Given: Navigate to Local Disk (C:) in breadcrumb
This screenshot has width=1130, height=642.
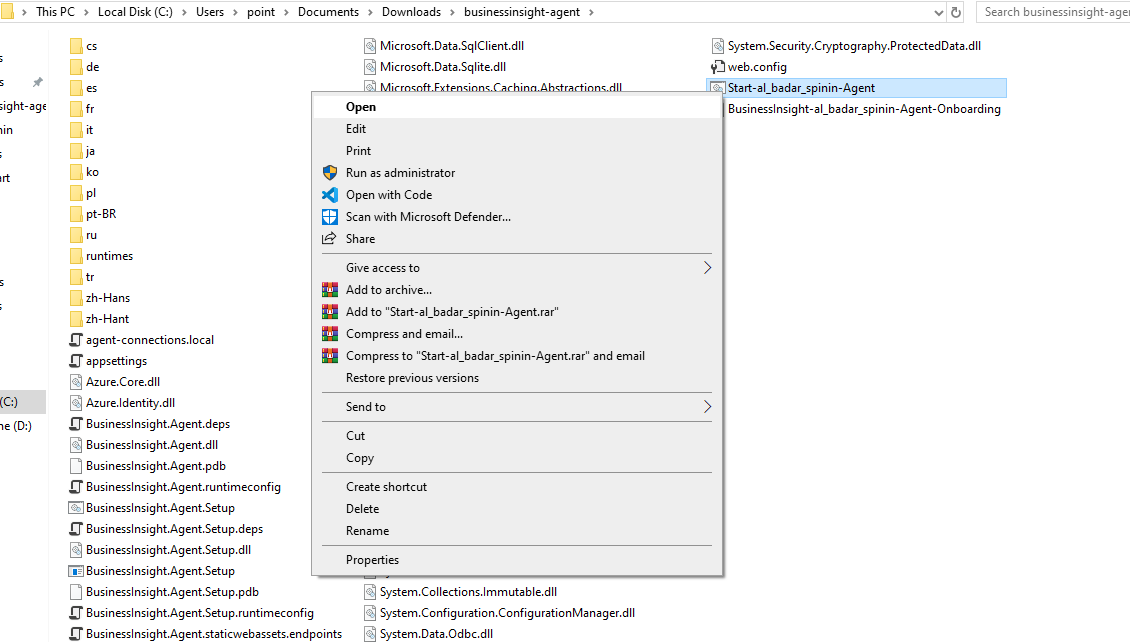Looking at the screenshot, I should [x=135, y=12].
